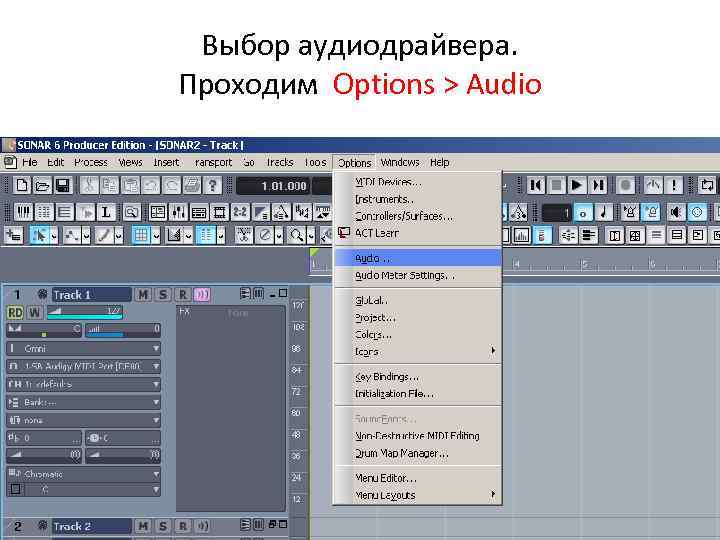720x540 pixels.
Task: Click the Track 1 name field
Action: pyautogui.click(x=91, y=294)
